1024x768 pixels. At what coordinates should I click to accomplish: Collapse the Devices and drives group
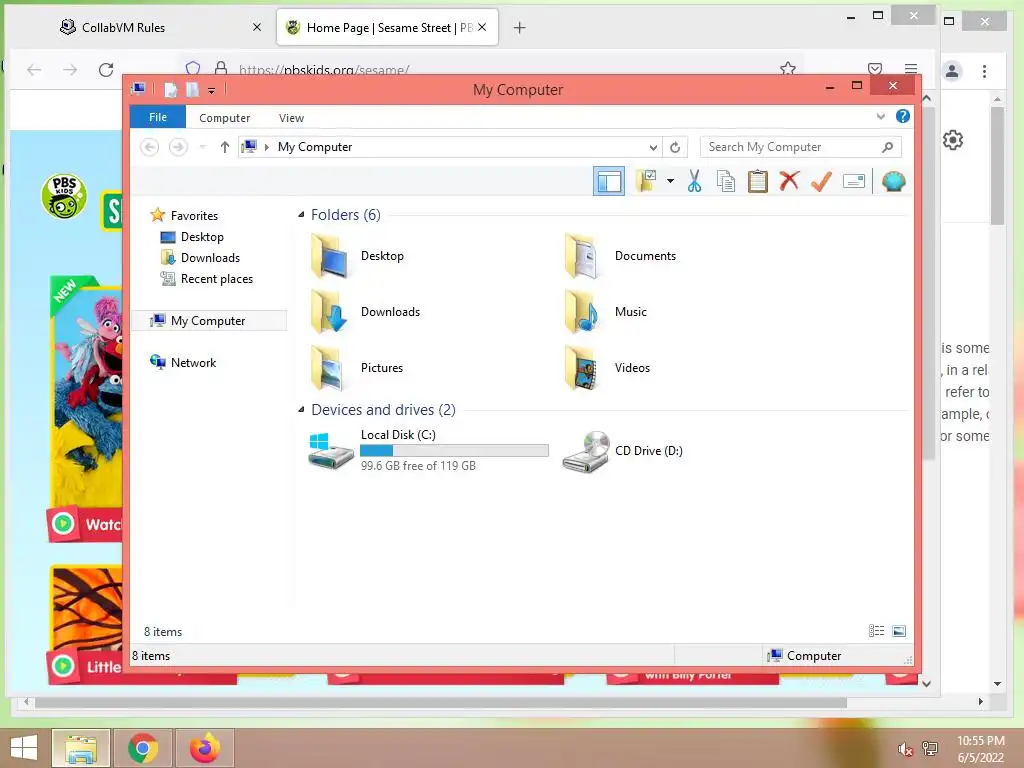[x=301, y=409]
